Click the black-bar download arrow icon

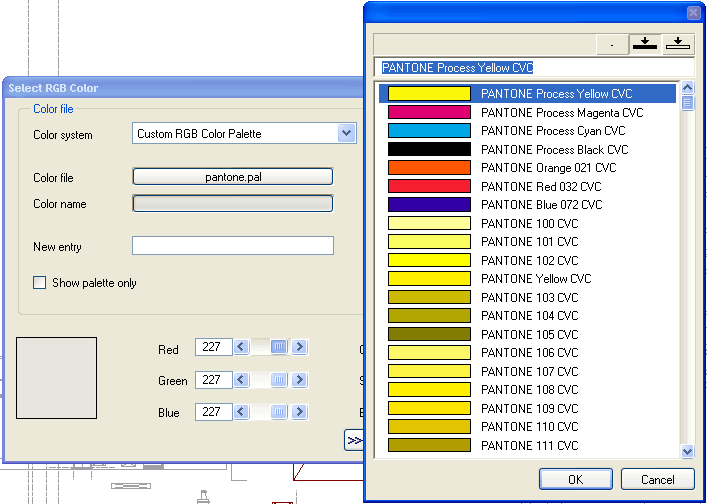(x=645, y=44)
